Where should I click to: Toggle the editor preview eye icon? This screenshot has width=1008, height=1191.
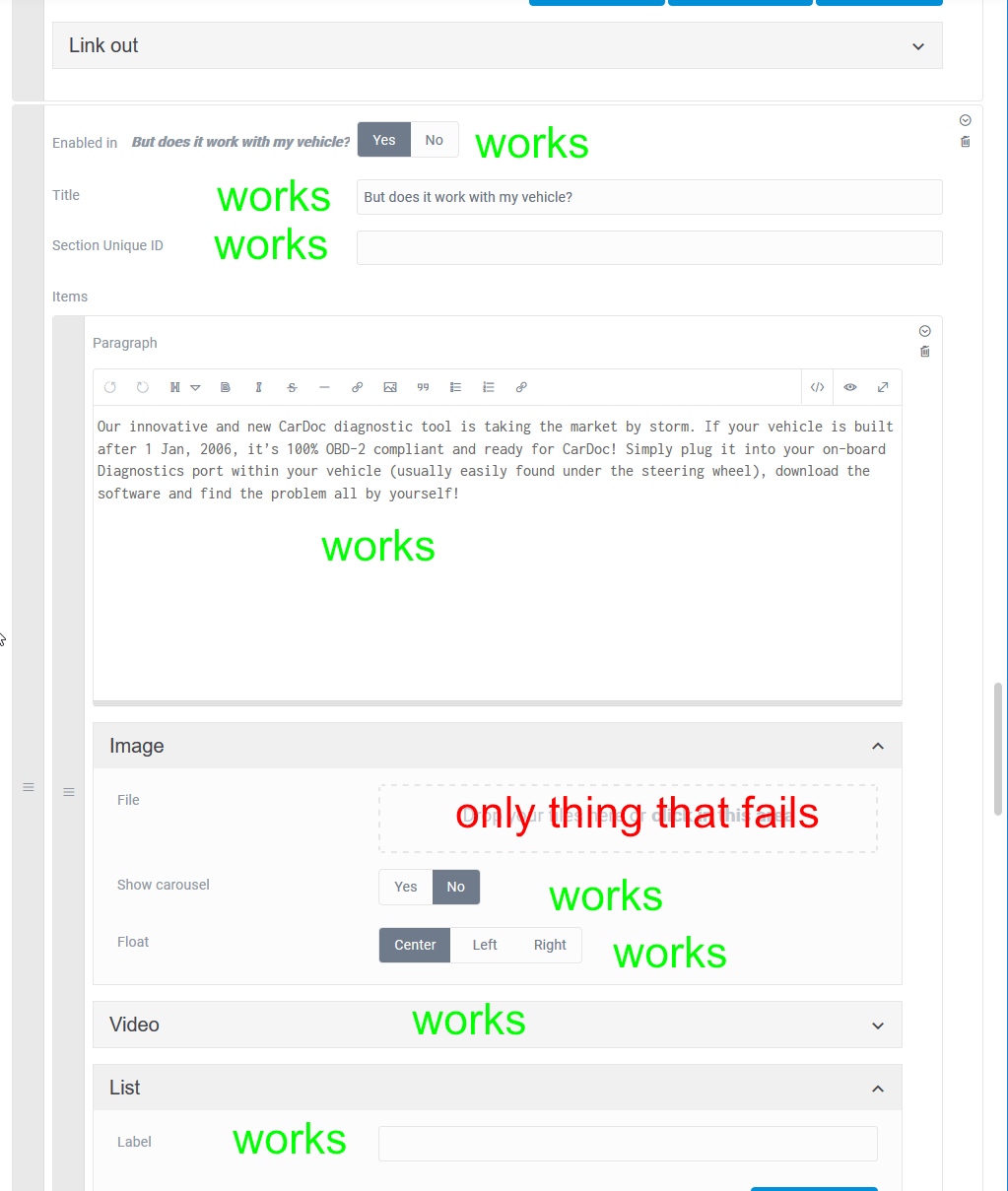pyautogui.click(x=850, y=387)
